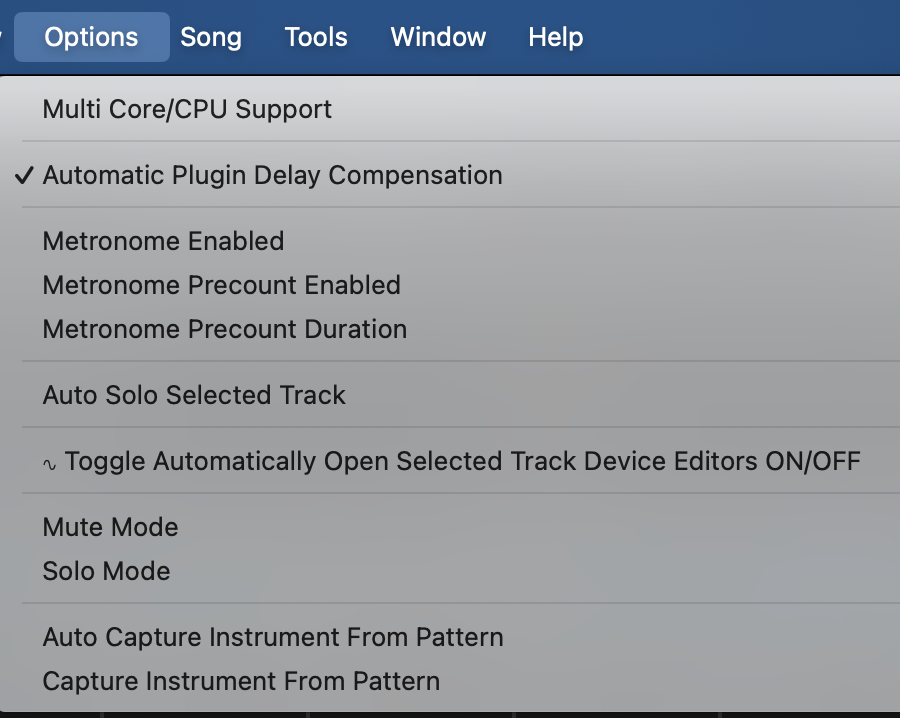Enable the Metronome
The image size is (900, 718).
[x=163, y=241]
